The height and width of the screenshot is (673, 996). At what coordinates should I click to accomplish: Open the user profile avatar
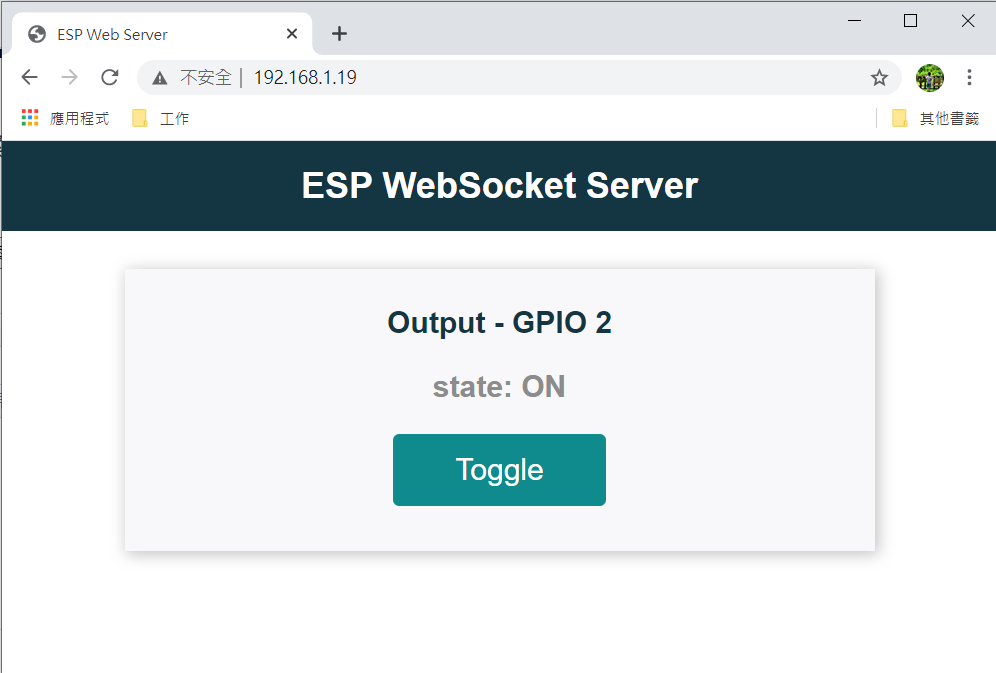pos(929,78)
